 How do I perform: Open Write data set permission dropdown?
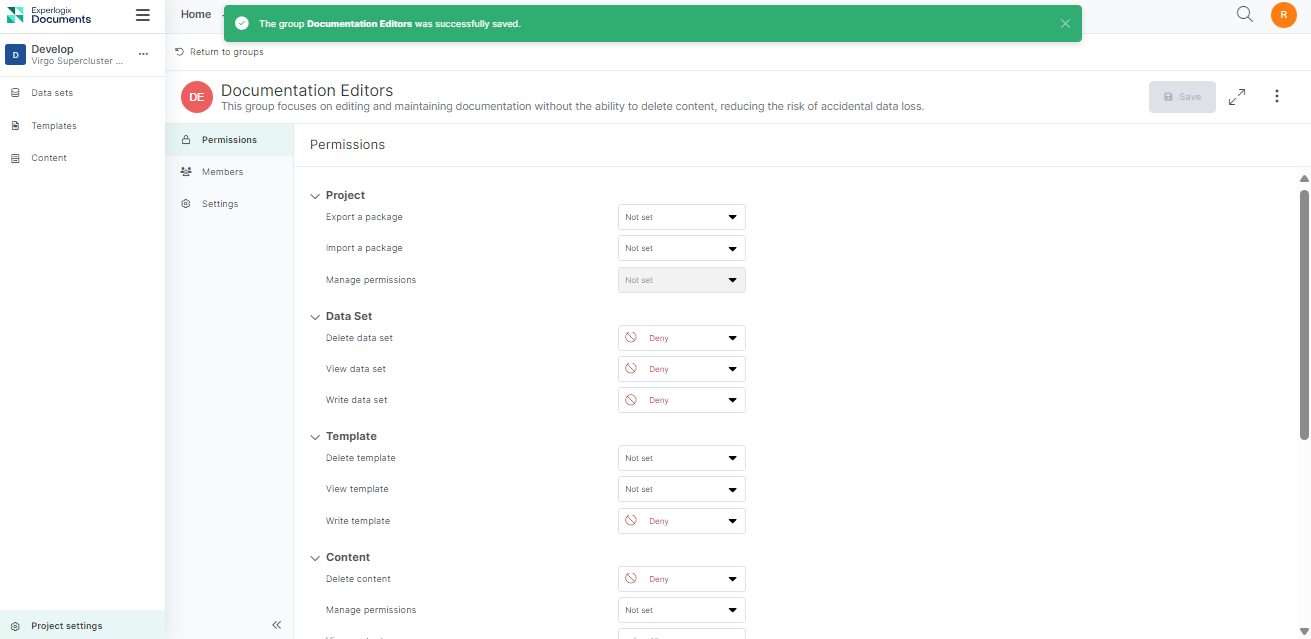click(682, 400)
